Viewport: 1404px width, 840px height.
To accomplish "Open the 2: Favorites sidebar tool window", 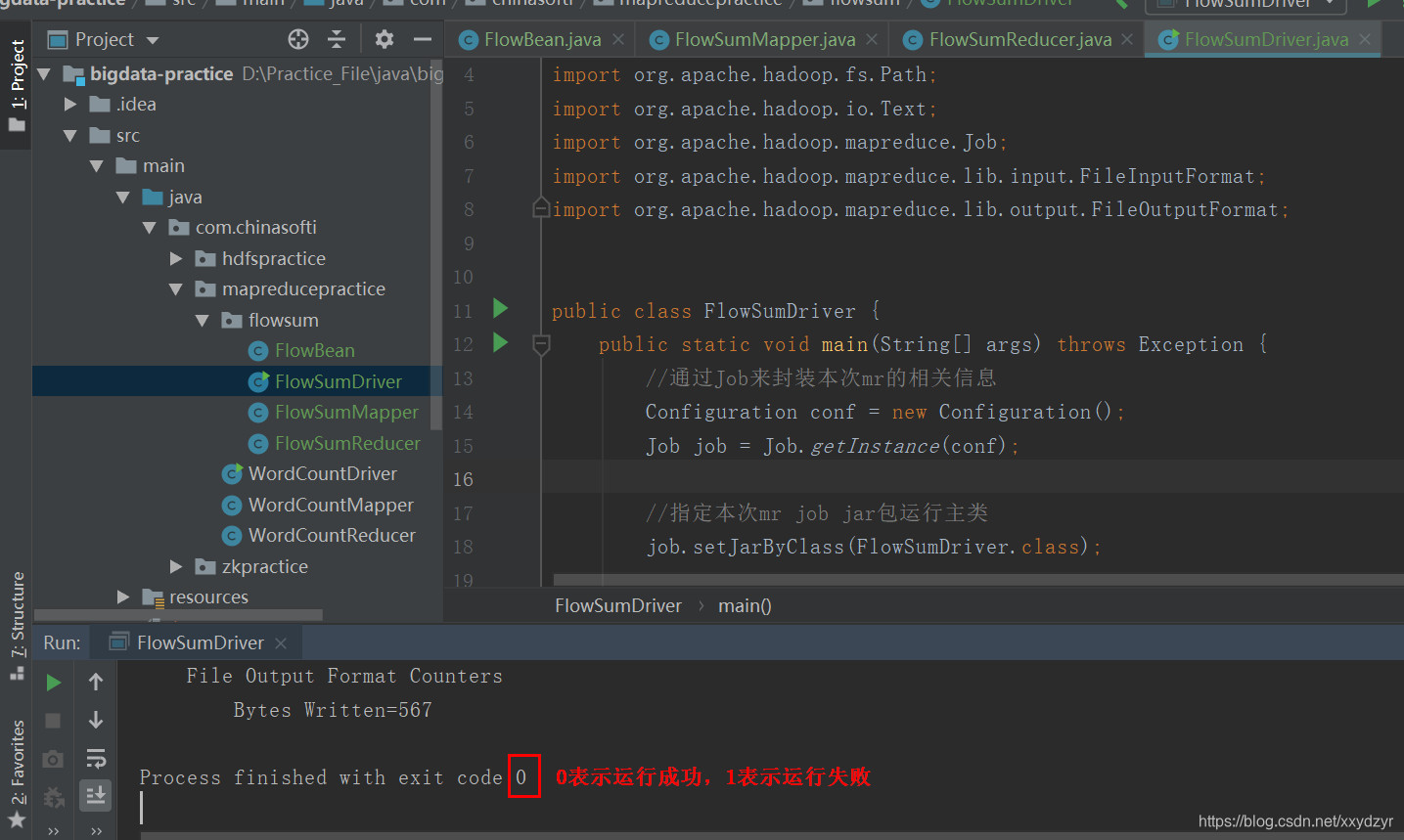I will (x=17, y=773).
